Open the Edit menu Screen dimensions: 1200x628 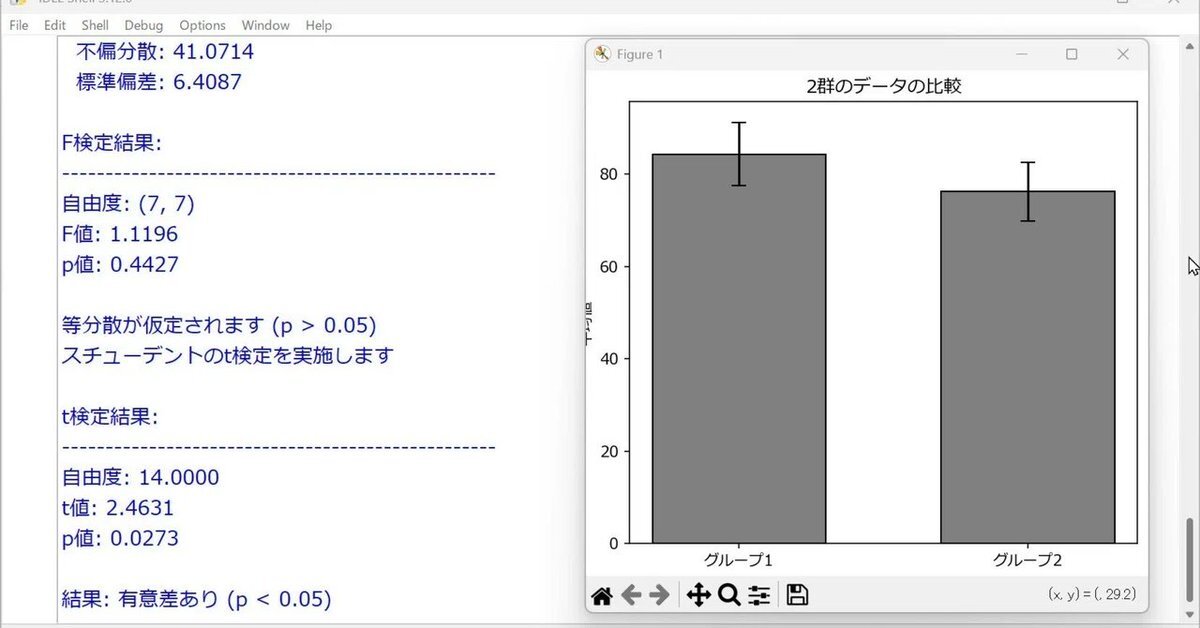(x=55, y=25)
